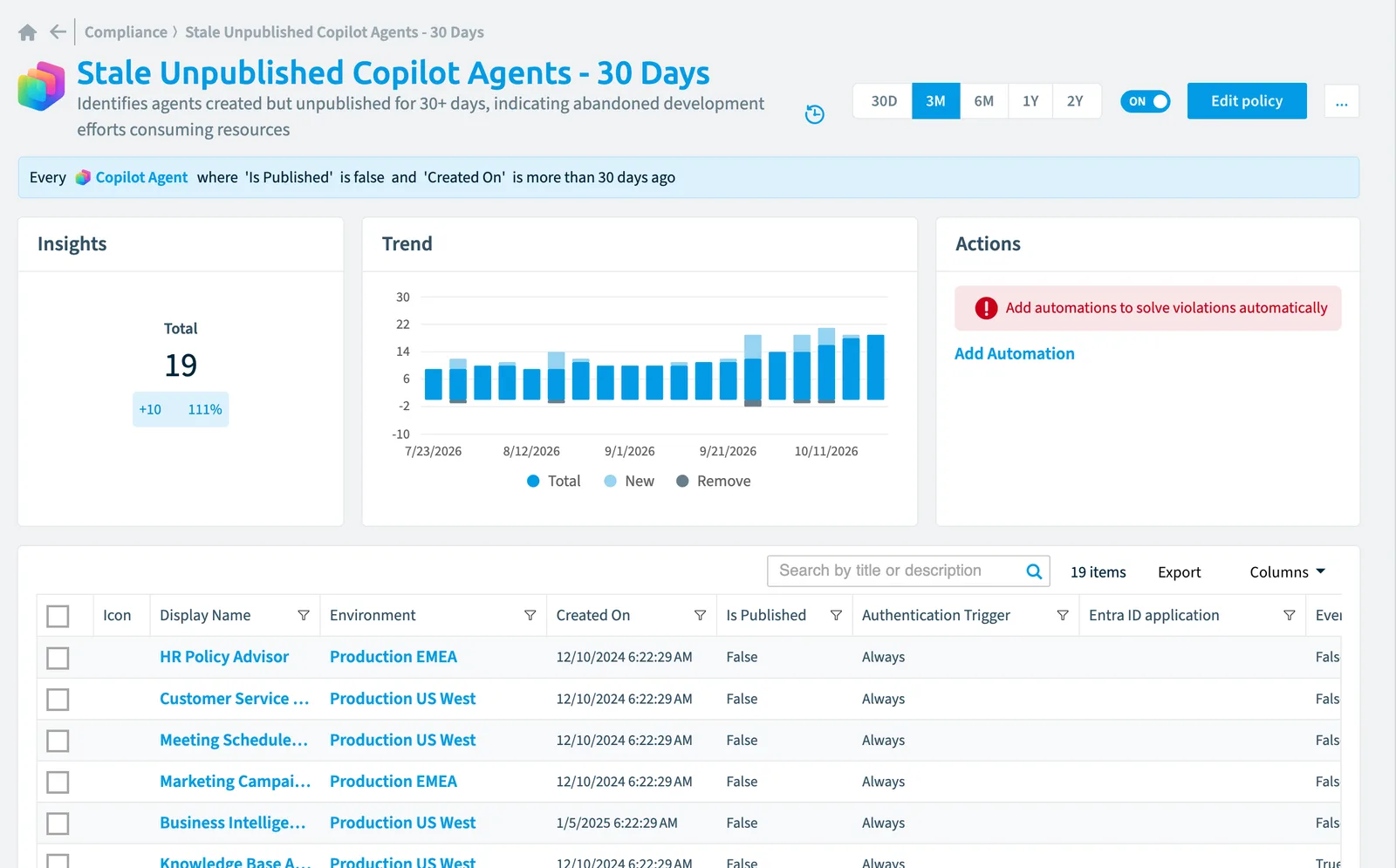Check the Business Intelligence row checkbox
1396x868 pixels.
[x=58, y=824]
